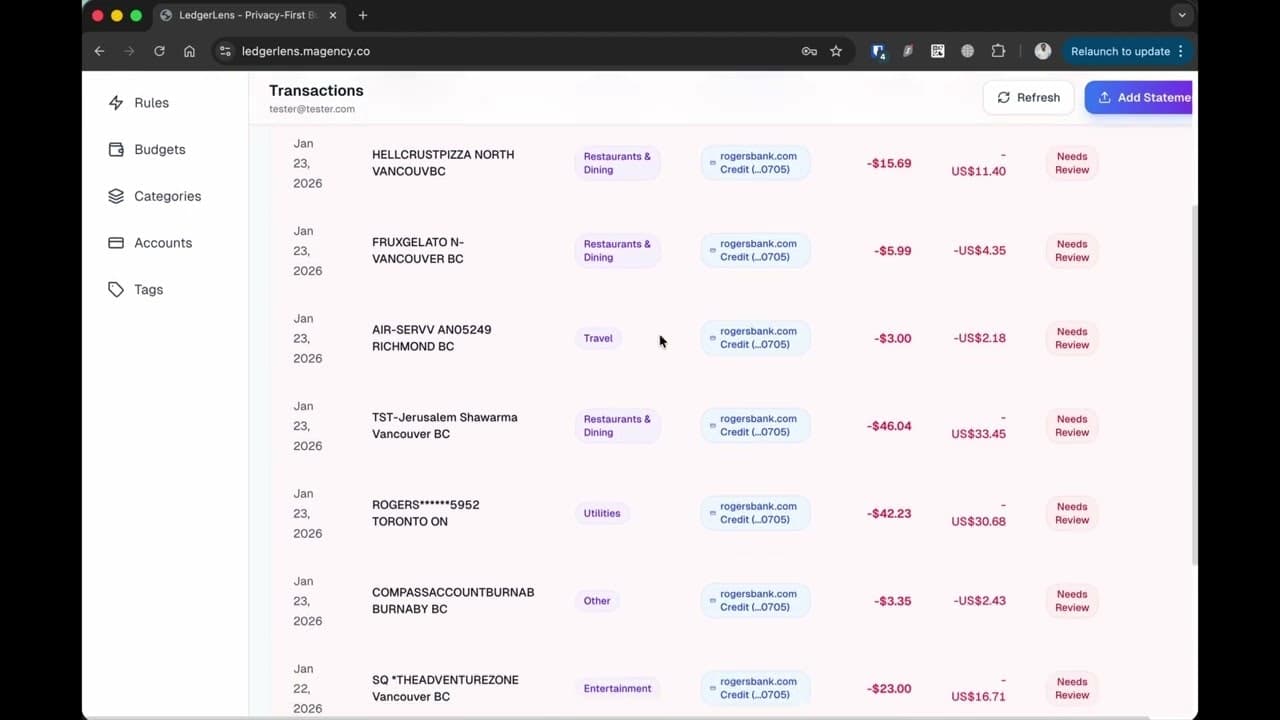Open the Categories section
This screenshot has height=720, width=1280.
click(167, 196)
